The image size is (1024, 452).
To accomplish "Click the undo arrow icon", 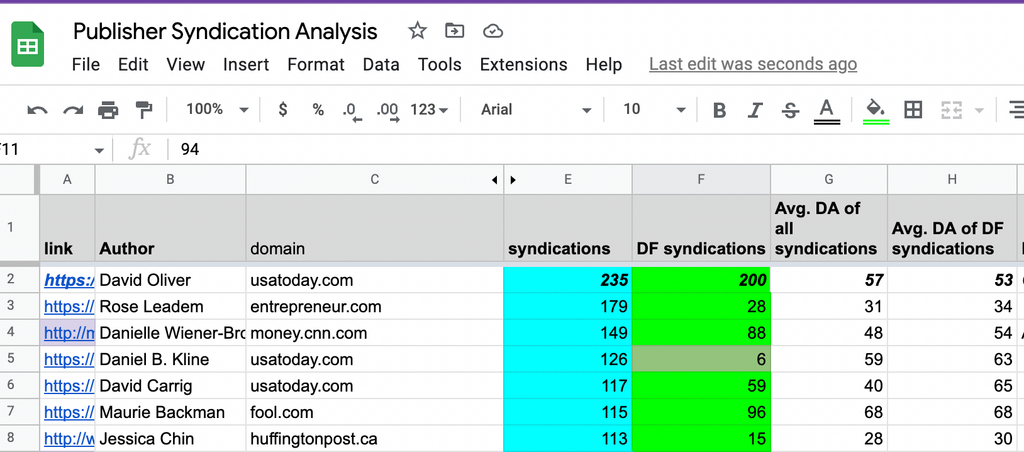I will (37, 110).
